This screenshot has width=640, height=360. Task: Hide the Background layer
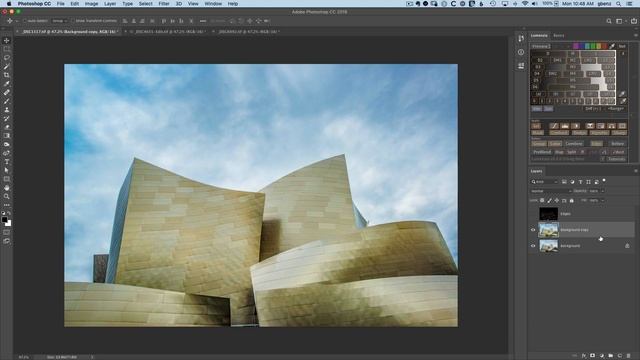click(x=533, y=246)
